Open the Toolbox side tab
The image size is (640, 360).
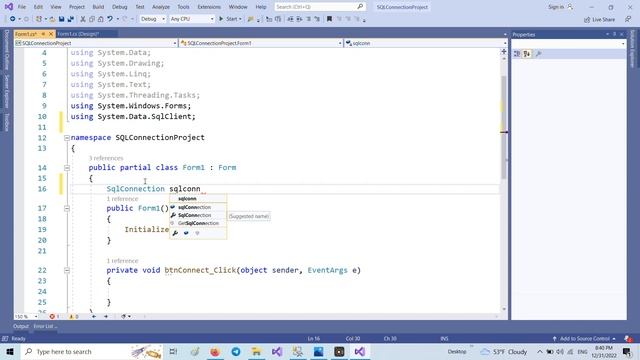(x=7, y=122)
